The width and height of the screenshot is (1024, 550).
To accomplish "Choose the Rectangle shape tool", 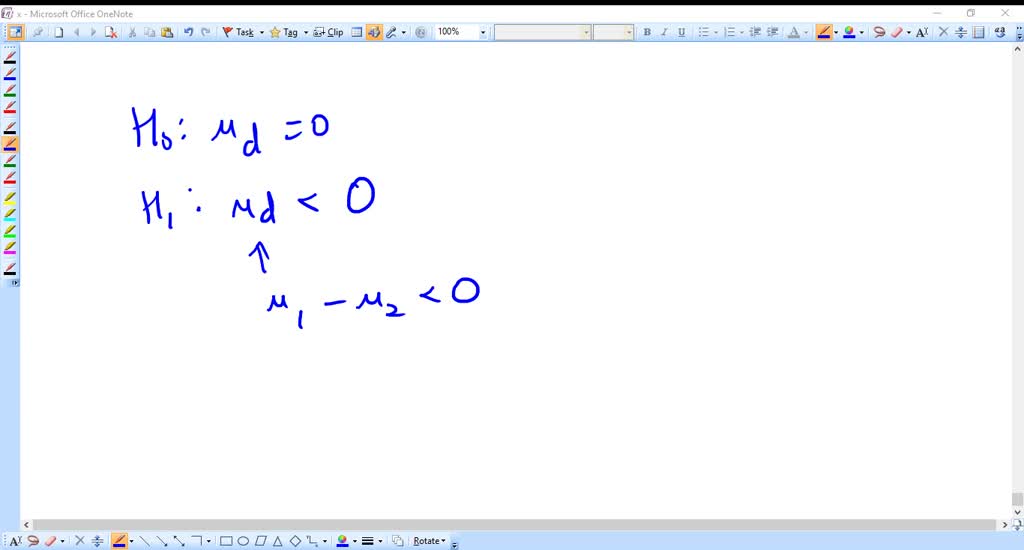I will coord(226,541).
